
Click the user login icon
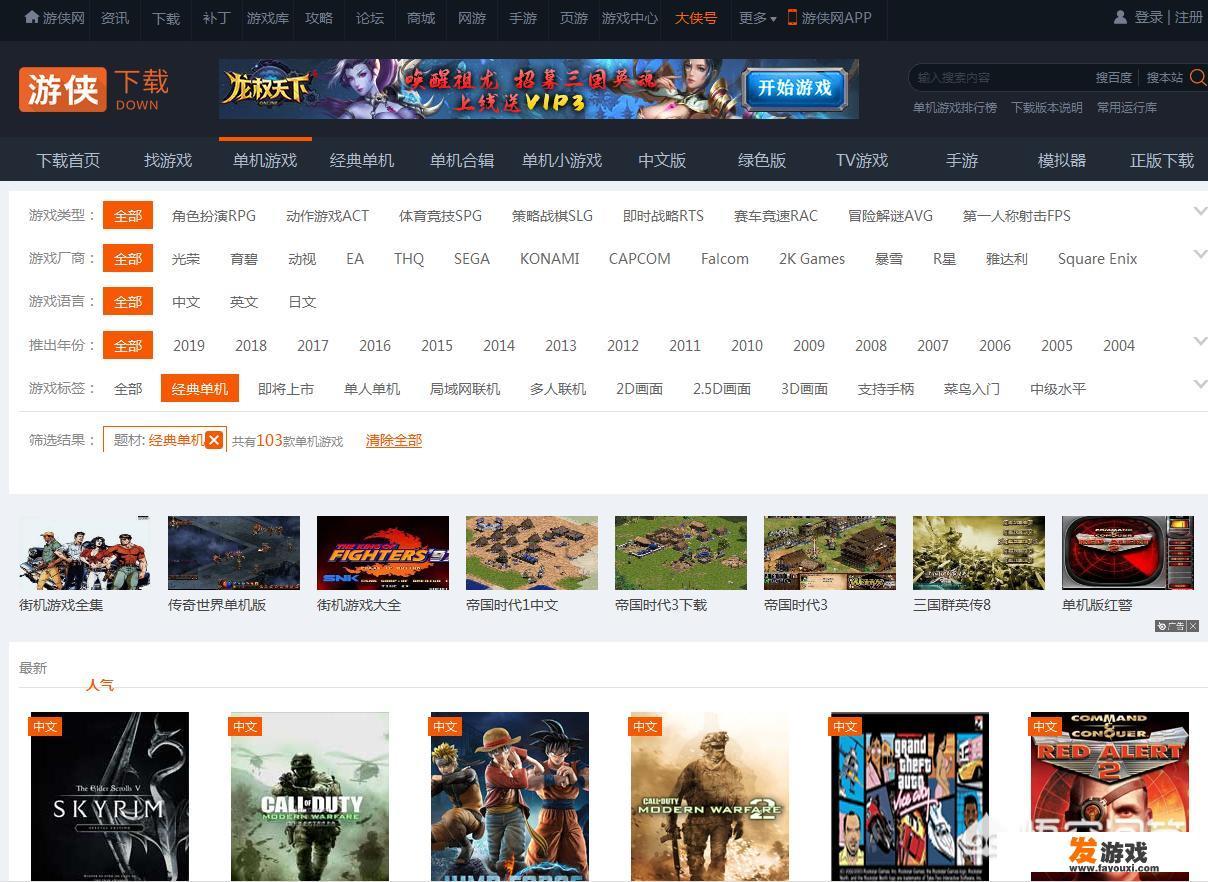(1120, 17)
